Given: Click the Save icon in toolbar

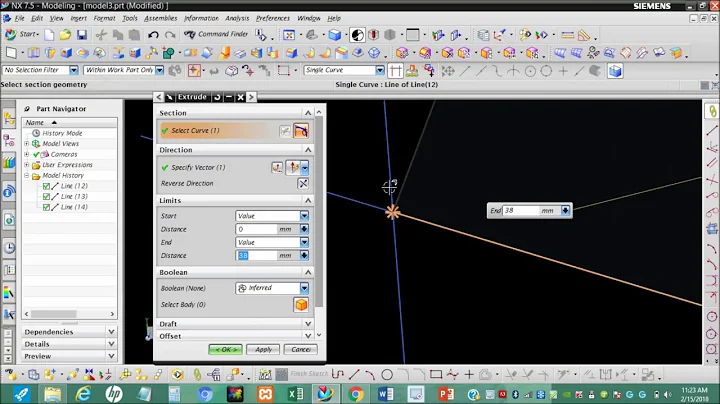Looking at the screenshot, I should pos(82,34).
